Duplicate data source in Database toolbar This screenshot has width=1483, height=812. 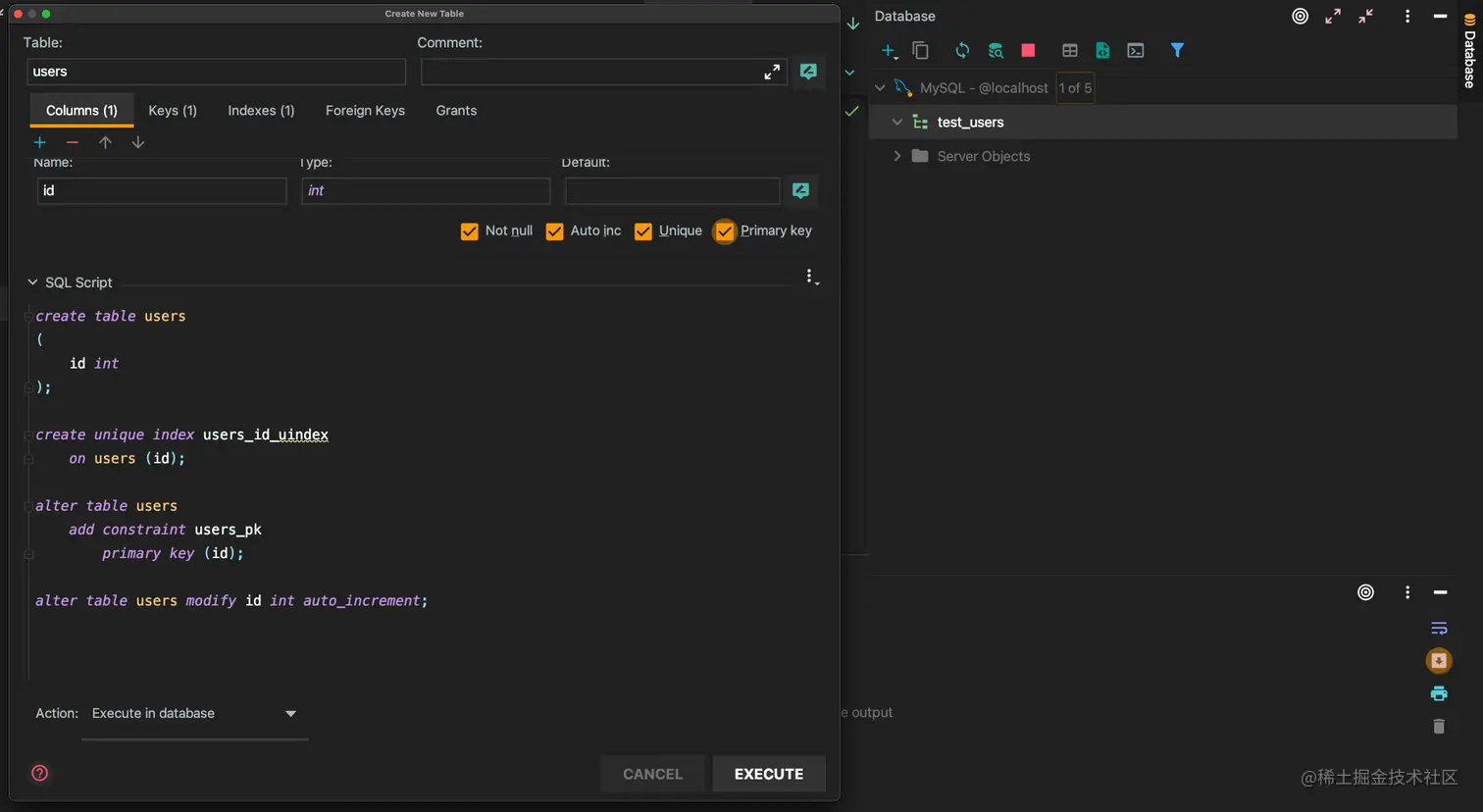point(920,50)
